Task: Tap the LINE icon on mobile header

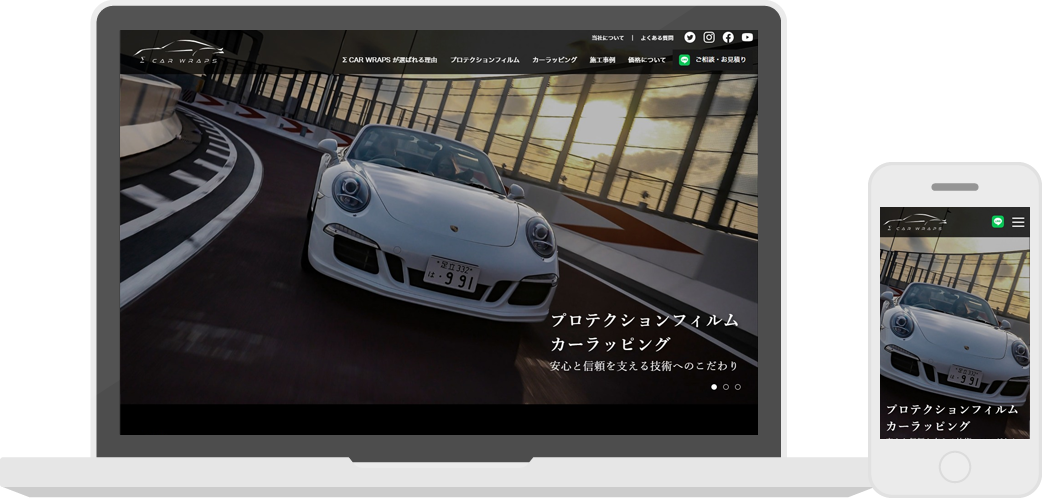Action: (x=997, y=222)
